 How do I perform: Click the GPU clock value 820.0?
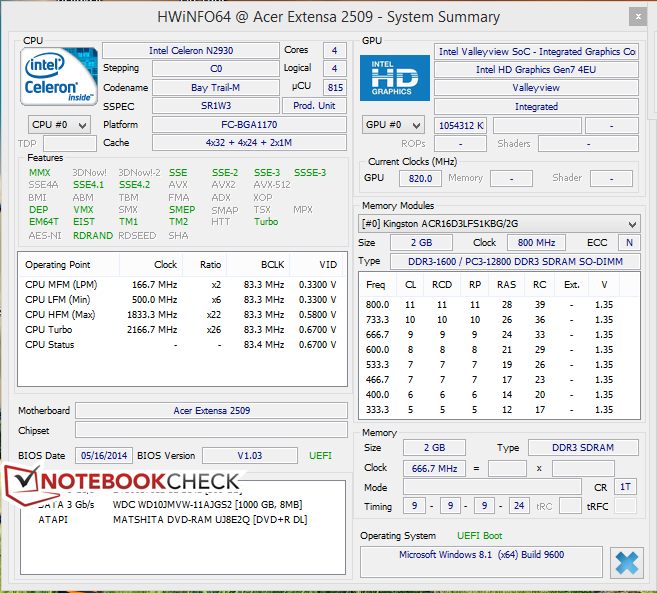(x=420, y=179)
